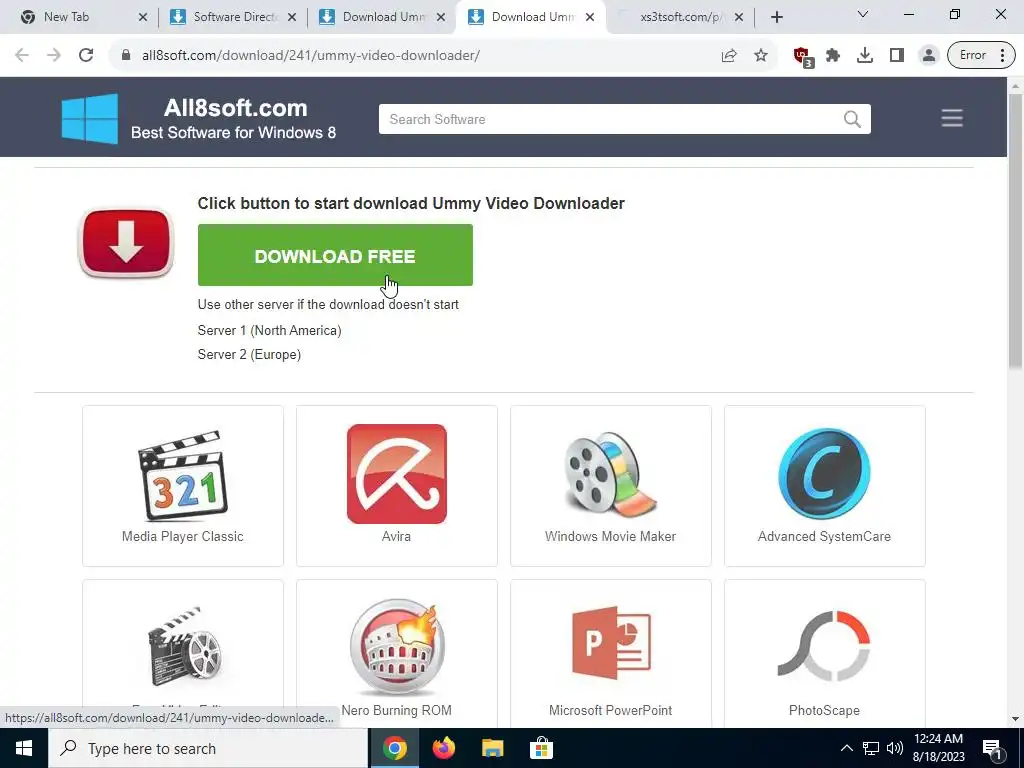
Task: Click the Microsoft PowerPoint label
Action: (x=611, y=710)
